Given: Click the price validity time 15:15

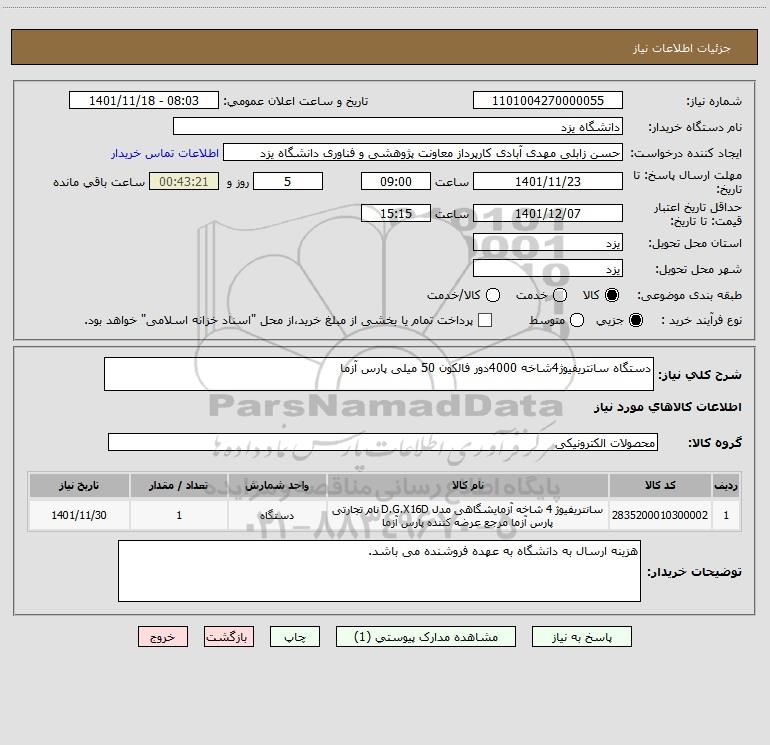Looking at the screenshot, I should (396, 213).
